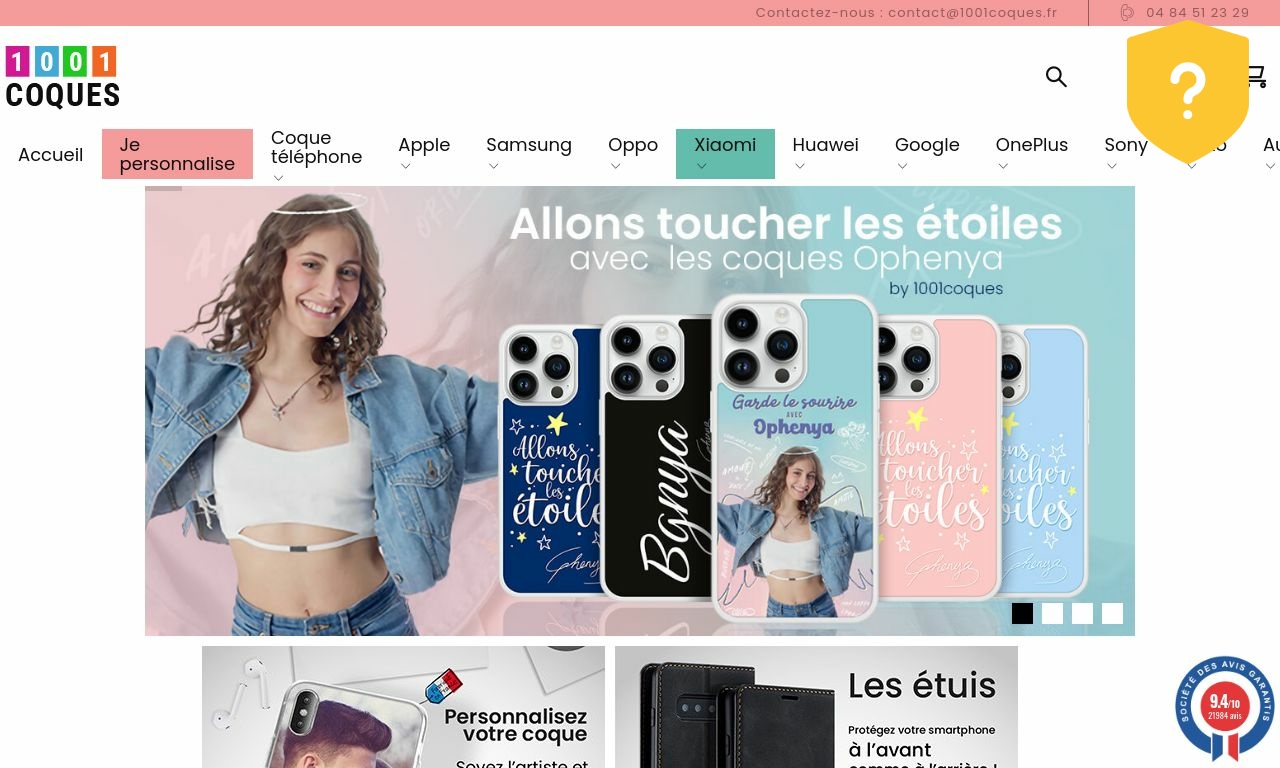The width and height of the screenshot is (1280, 768).
Task: Open the Huawei menu item
Action: (x=825, y=145)
